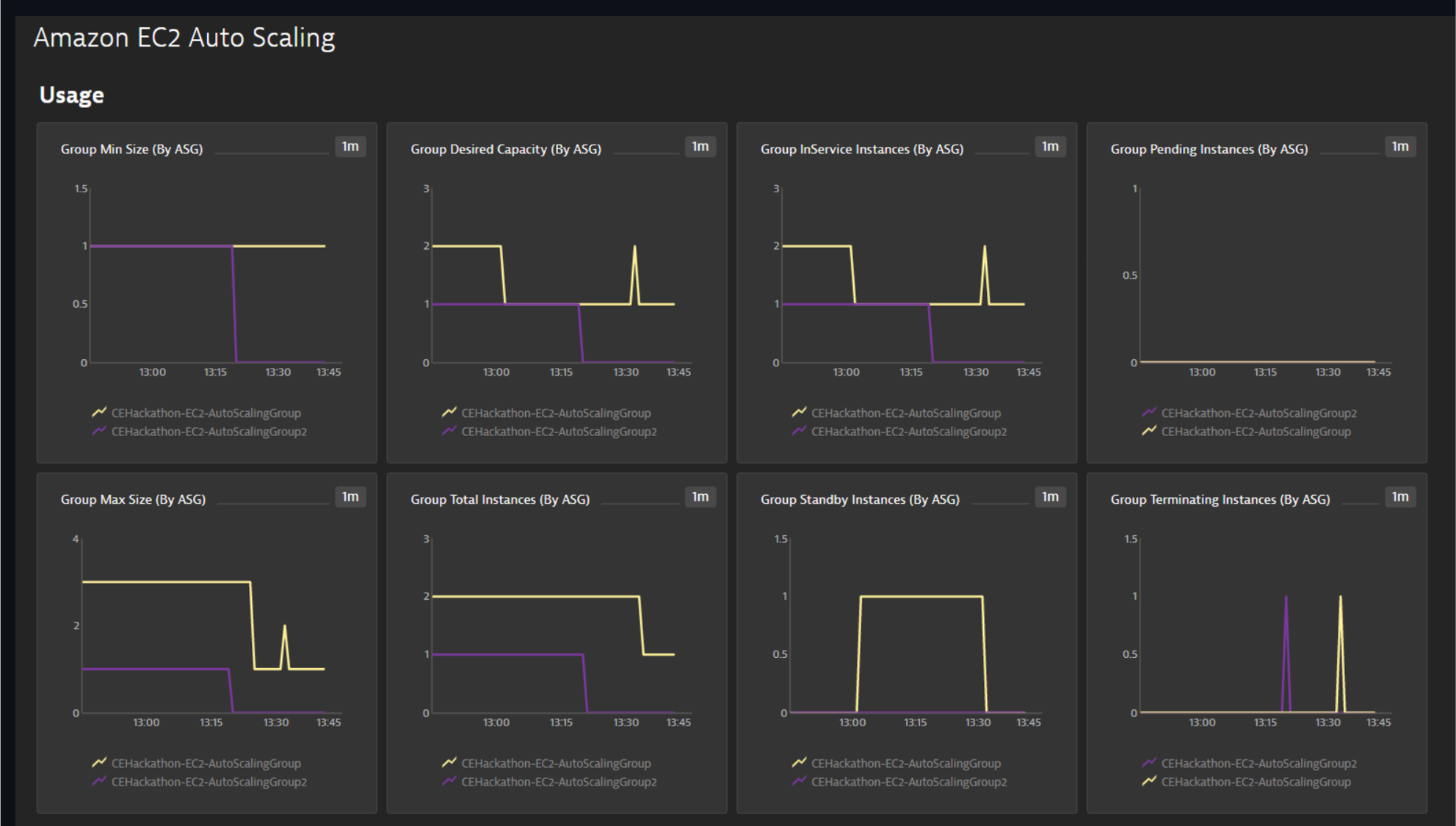1456x826 pixels.
Task: Click the 1m badge on Group Max Size
Action: (x=350, y=497)
